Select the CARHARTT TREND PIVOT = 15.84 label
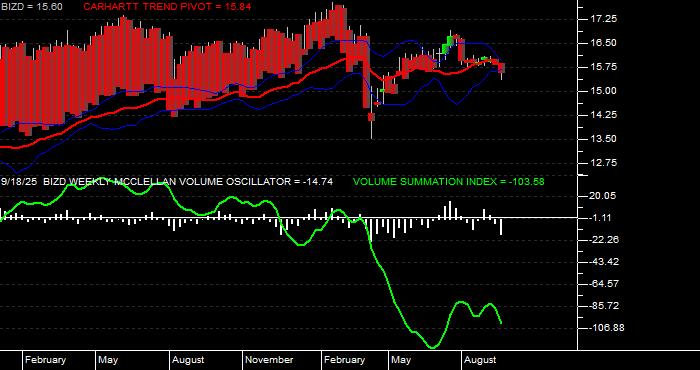The image size is (700, 370). pyautogui.click(x=167, y=7)
